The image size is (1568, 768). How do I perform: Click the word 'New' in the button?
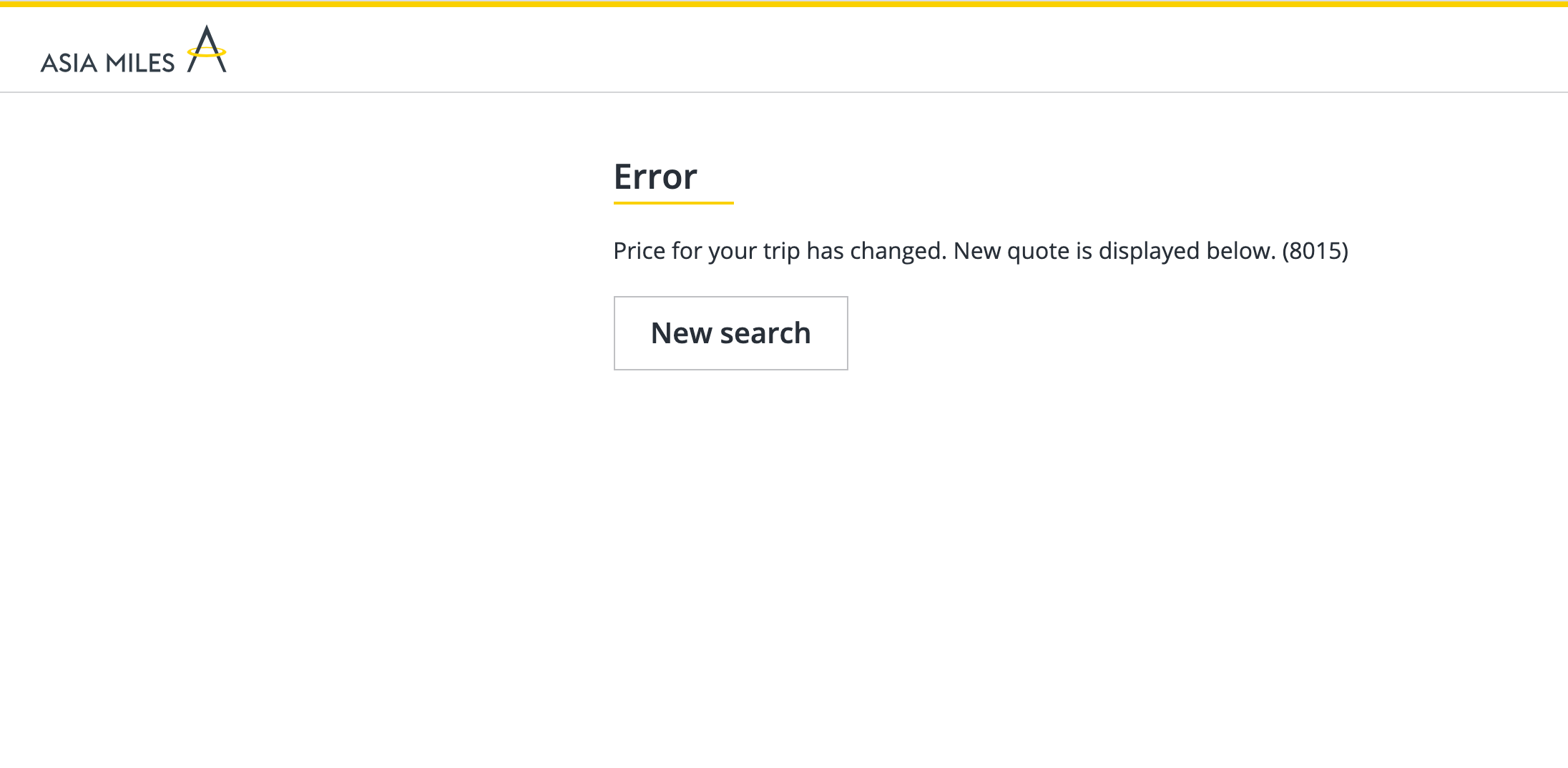click(681, 333)
